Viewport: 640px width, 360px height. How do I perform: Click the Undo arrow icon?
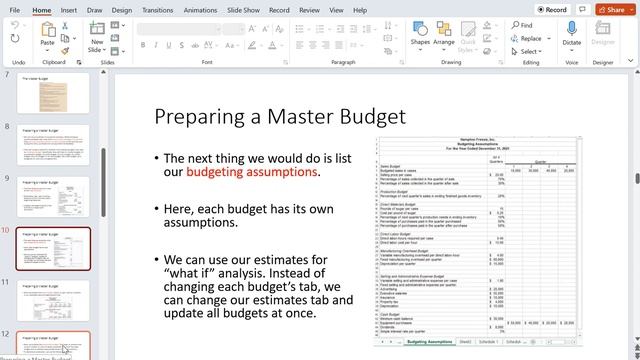point(15,25)
